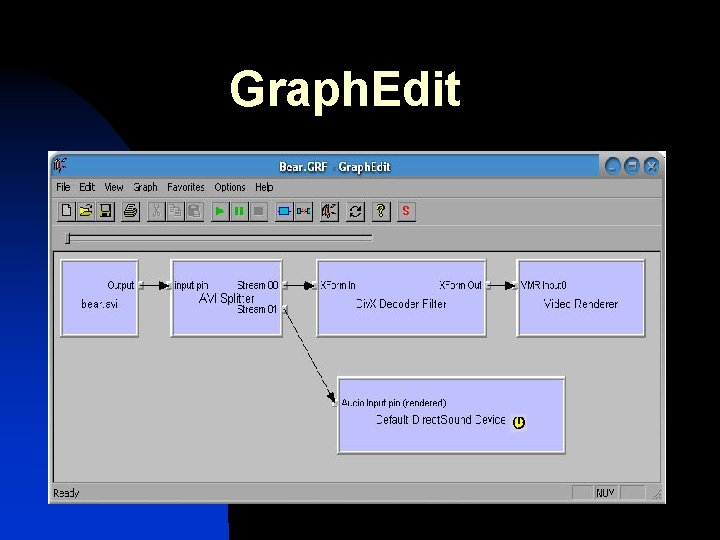Stop the graph with square button
This screenshot has width=720, height=540.
[258, 211]
